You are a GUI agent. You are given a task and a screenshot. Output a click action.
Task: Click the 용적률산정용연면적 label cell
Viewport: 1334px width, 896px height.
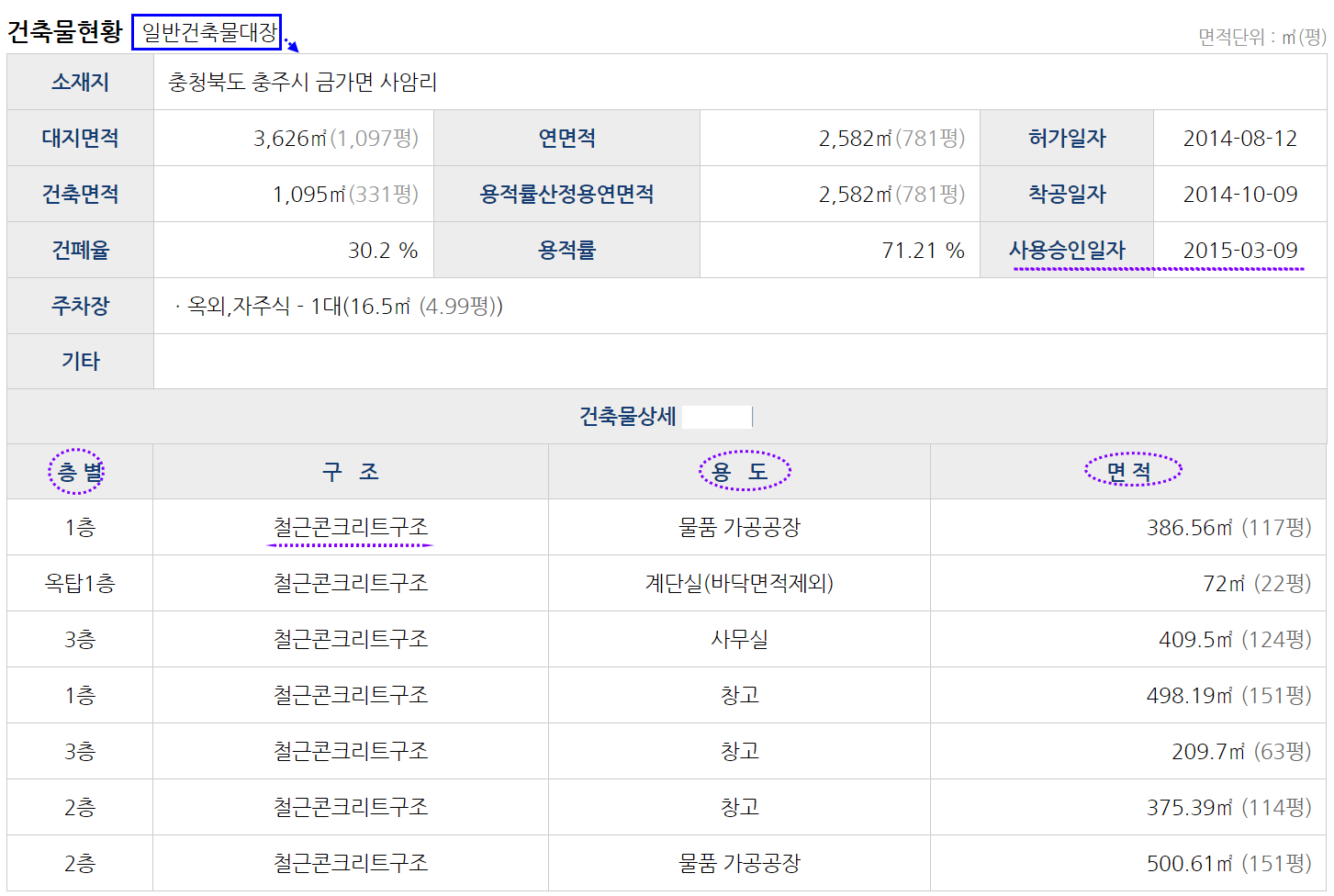(566, 194)
